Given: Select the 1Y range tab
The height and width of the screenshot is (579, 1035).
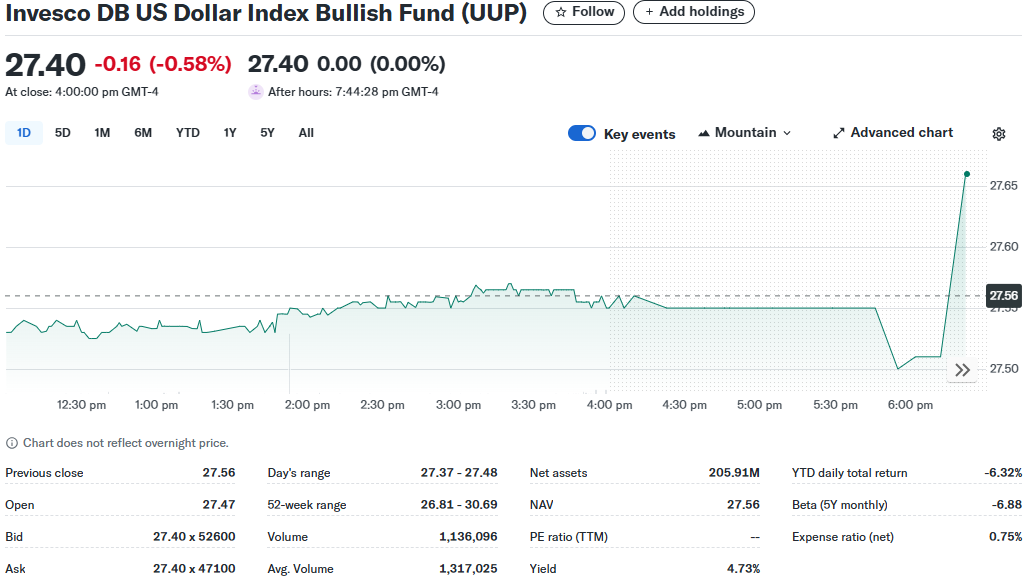Looking at the screenshot, I should pos(230,133).
